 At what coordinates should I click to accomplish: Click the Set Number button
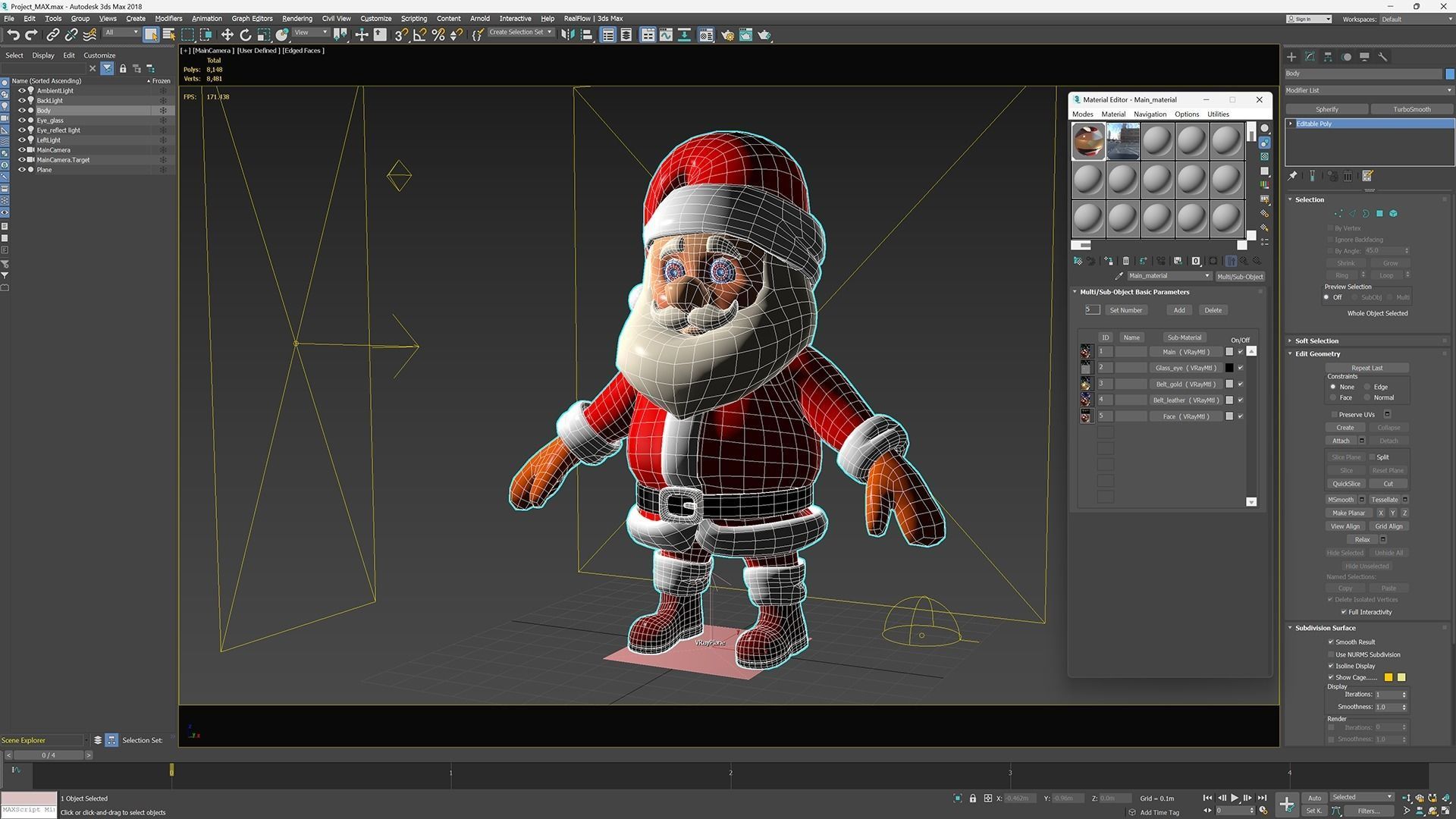tap(1125, 310)
